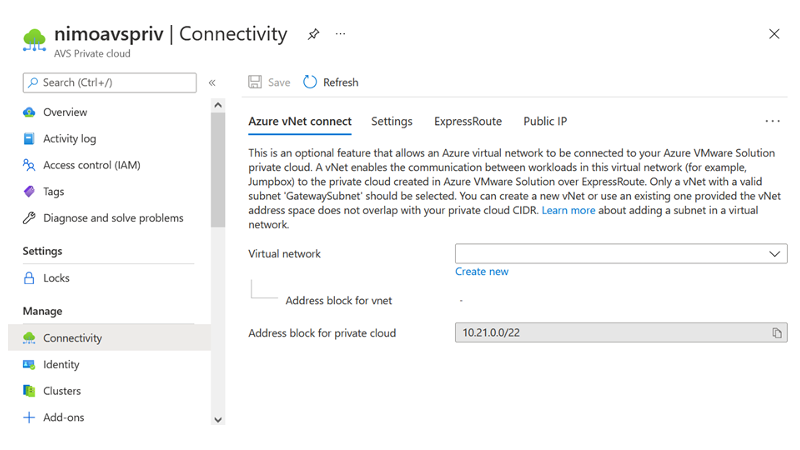
Task: Open Diagnose and solve problems
Action: (x=113, y=218)
